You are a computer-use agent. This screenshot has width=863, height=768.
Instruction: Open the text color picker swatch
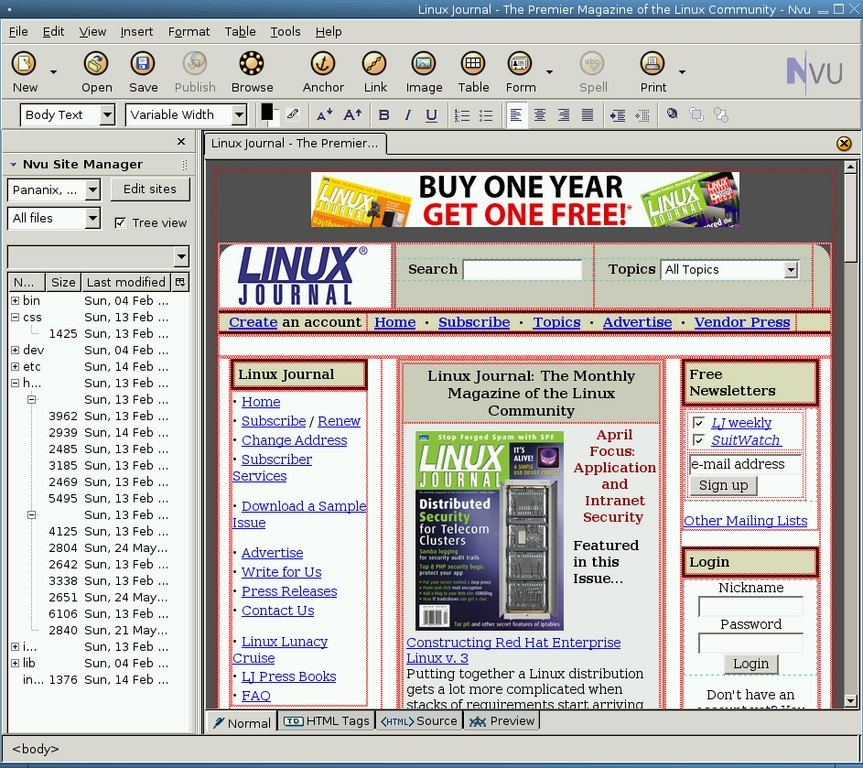click(x=267, y=113)
